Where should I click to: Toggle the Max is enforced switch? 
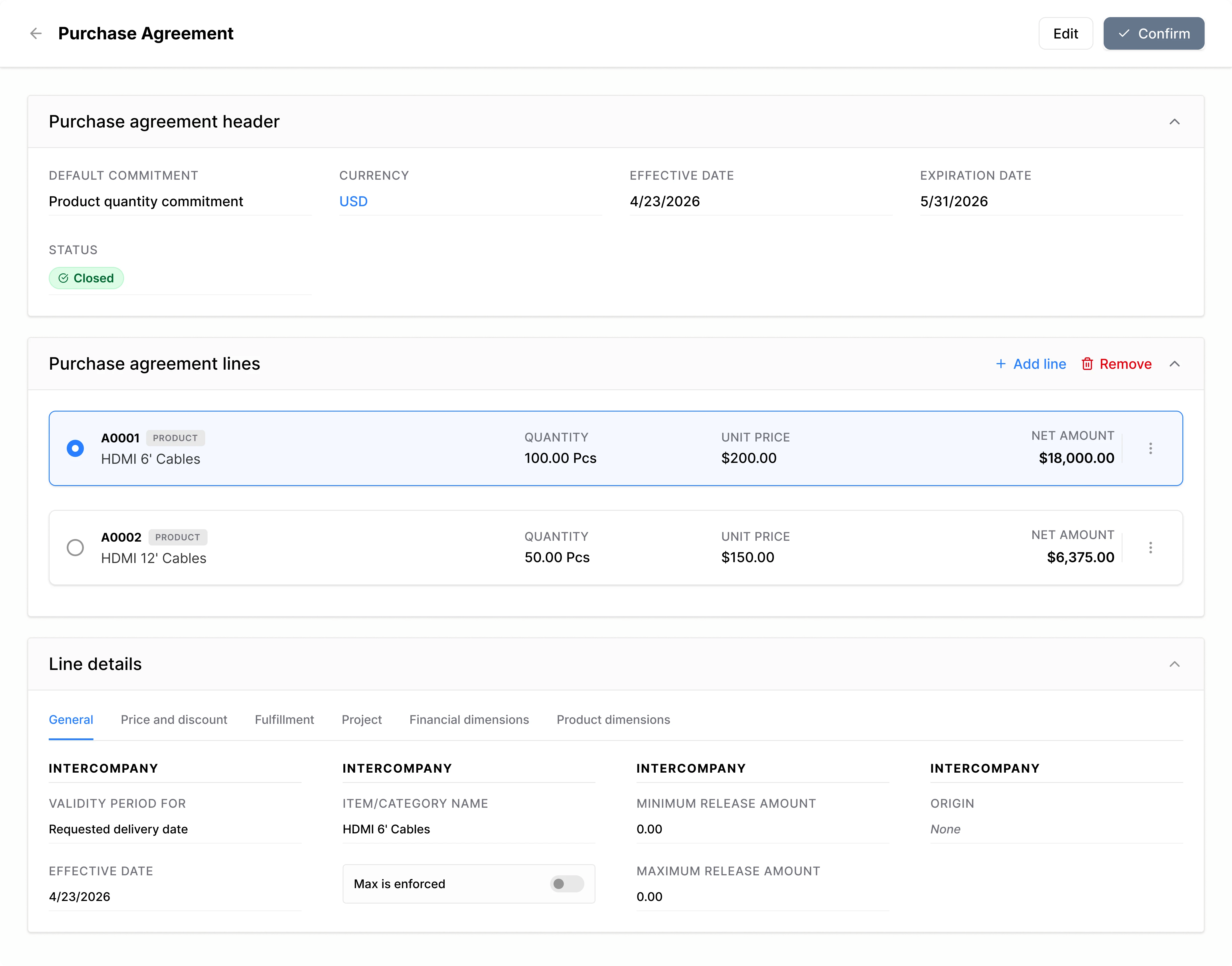[x=567, y=883]
